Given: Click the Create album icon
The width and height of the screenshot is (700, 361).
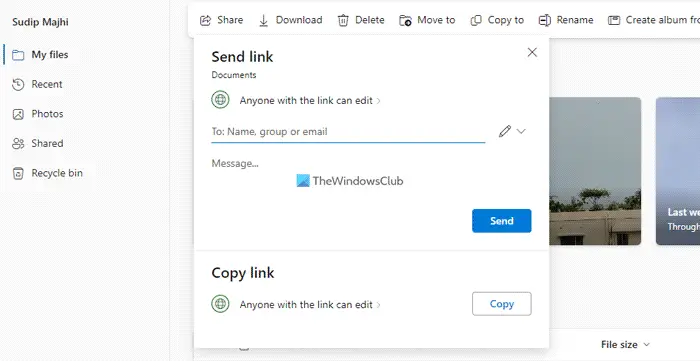Looking at the screenshot, I should click(614, 20).
